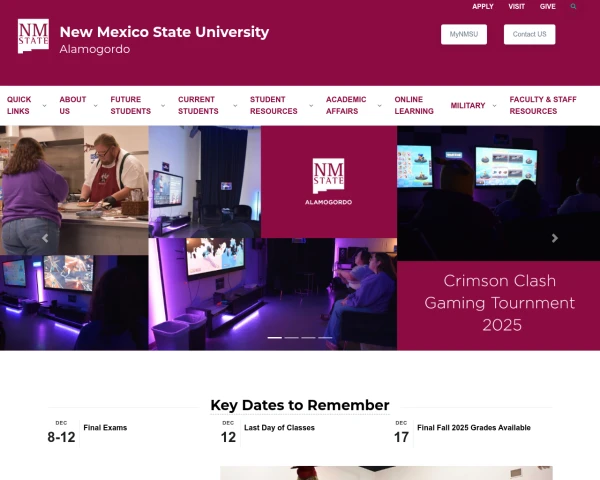This screenshot has width=600, height=480.
Task: Click the NM State logo in the header
Action: coord(33,36)
